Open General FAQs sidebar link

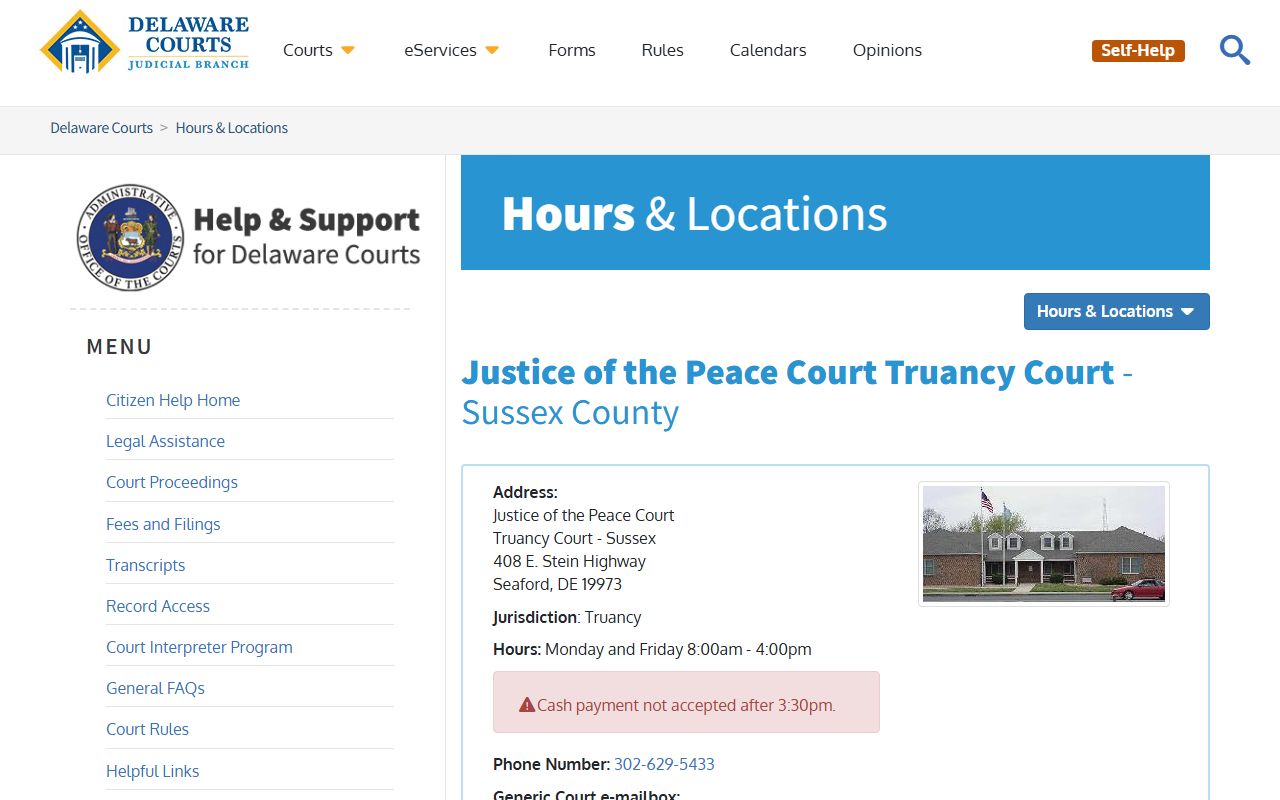156,688
